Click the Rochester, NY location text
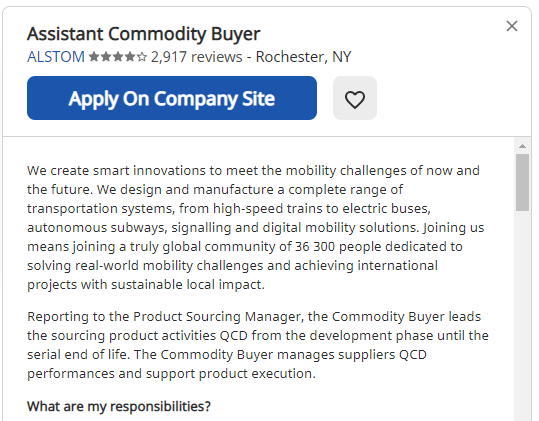The image size is (539, 421). [x=303, y=57]
